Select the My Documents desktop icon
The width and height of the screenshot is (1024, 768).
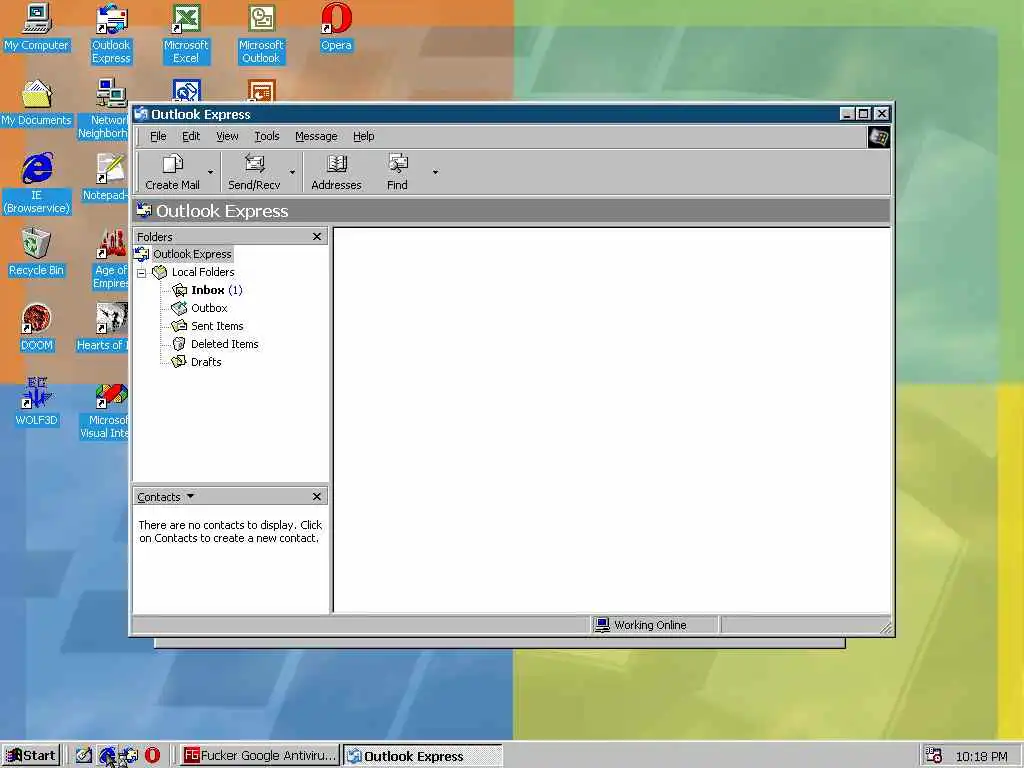tap(36, 103)
